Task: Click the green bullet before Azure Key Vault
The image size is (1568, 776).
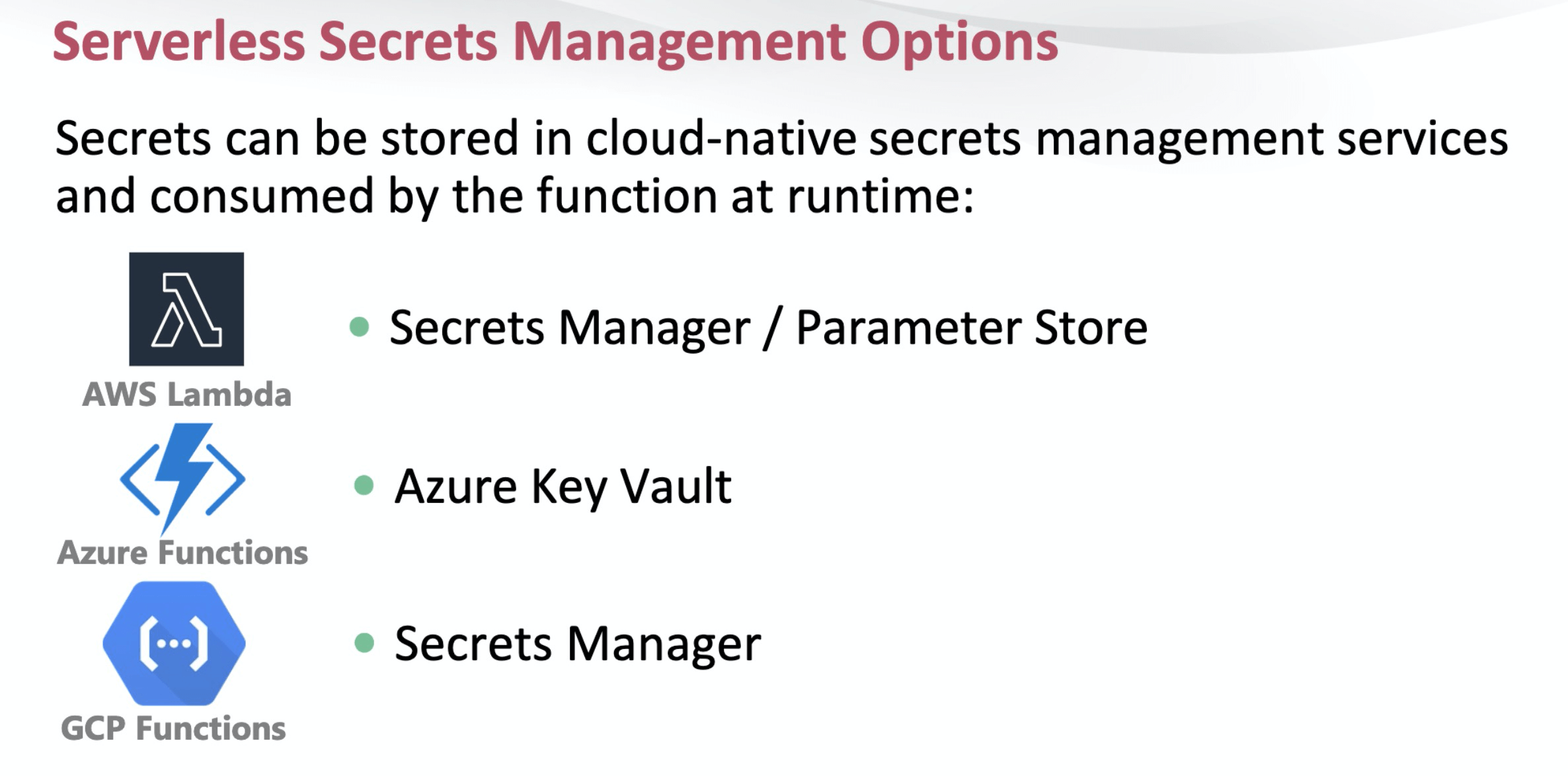Action: click(364, 485)
